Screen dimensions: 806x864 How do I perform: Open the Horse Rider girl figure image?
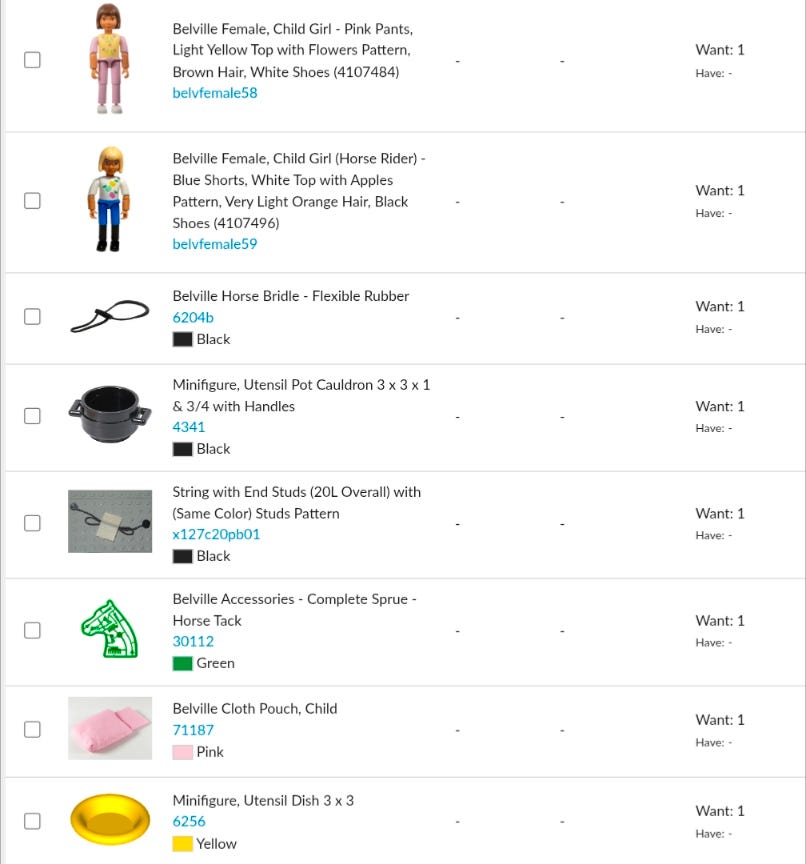(x=109, y=200)
